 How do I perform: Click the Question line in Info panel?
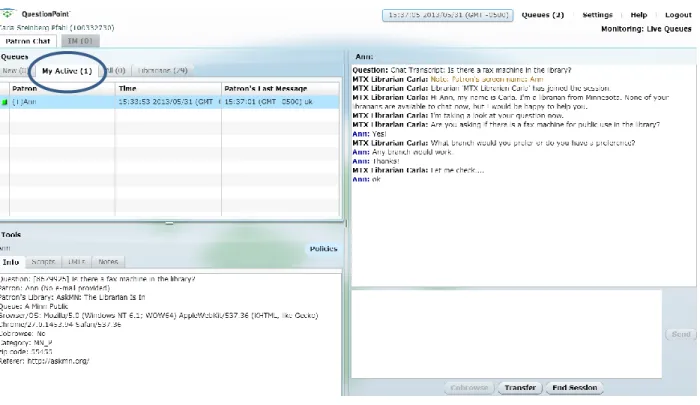[x=98, y=279]
